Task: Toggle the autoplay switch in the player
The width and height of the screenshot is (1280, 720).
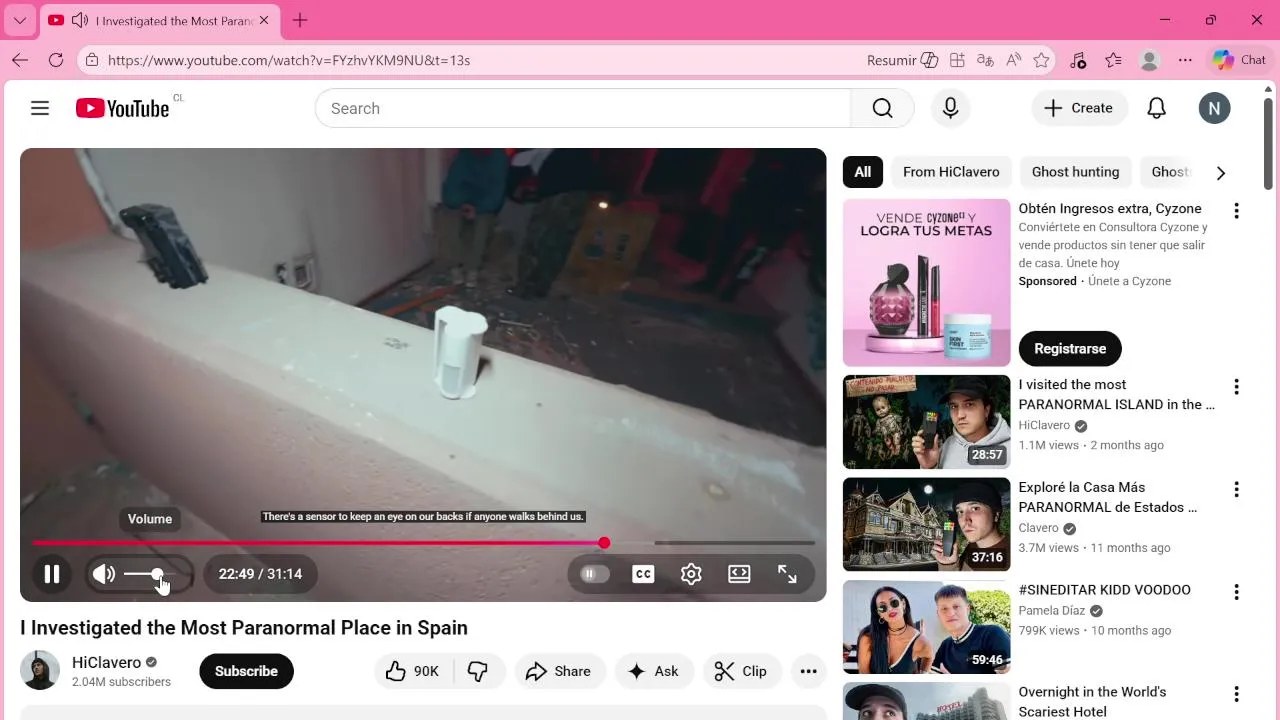Action: (x=594, y=574)
